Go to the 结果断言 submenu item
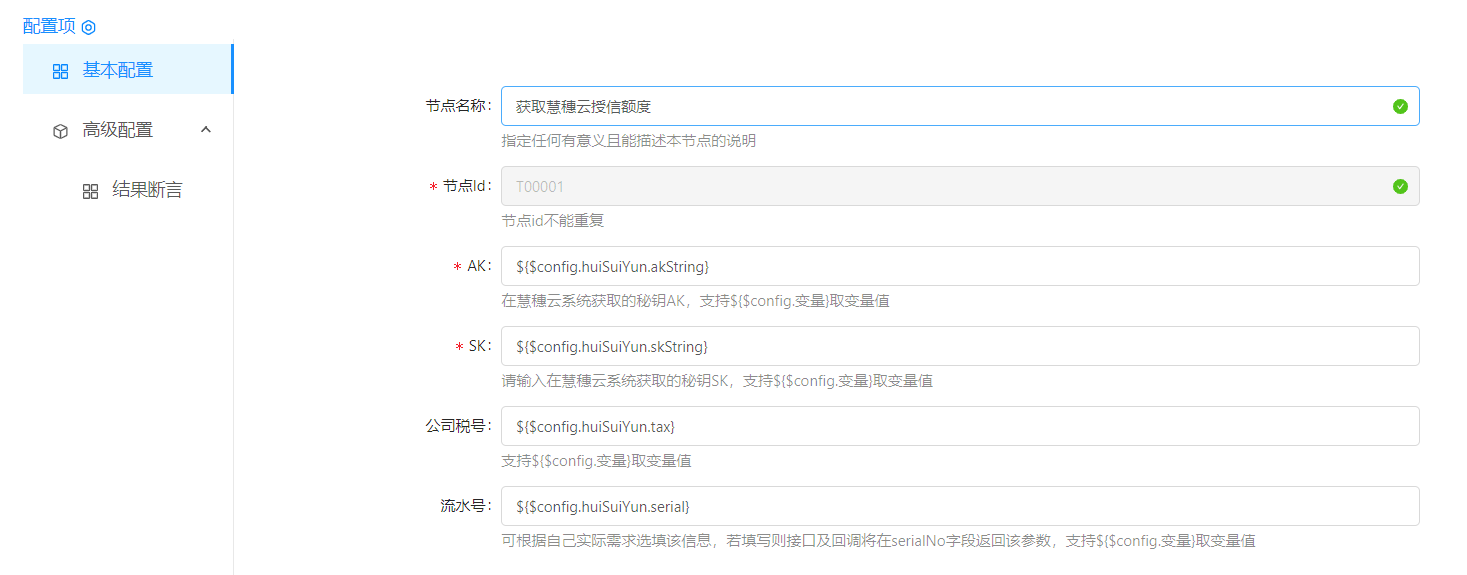Image resolution: width=1467 pixels, height=575 pixels. click(x=147, y=190)
